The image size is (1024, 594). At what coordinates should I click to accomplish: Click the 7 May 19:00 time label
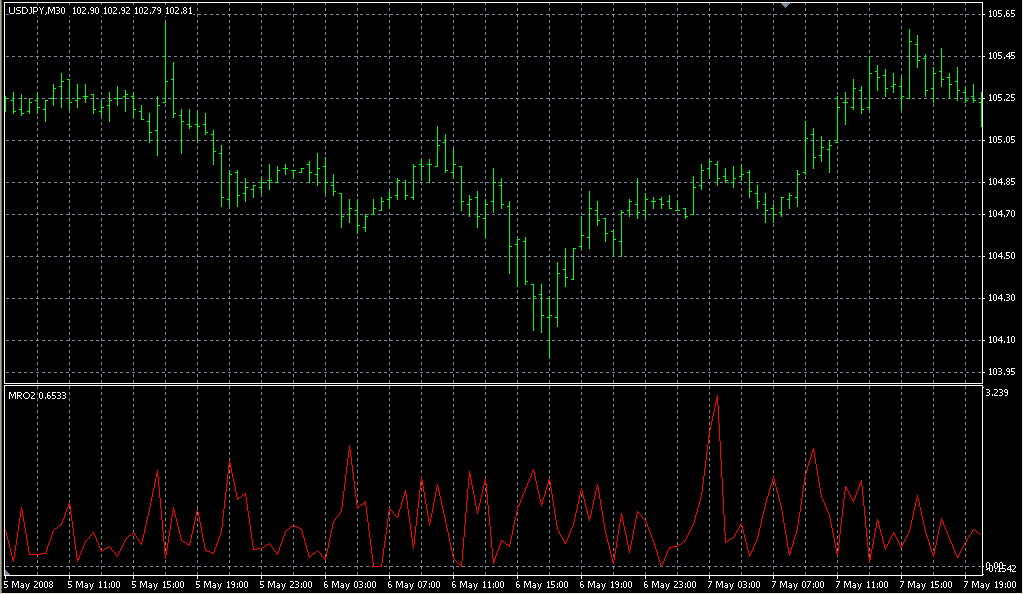990,585
